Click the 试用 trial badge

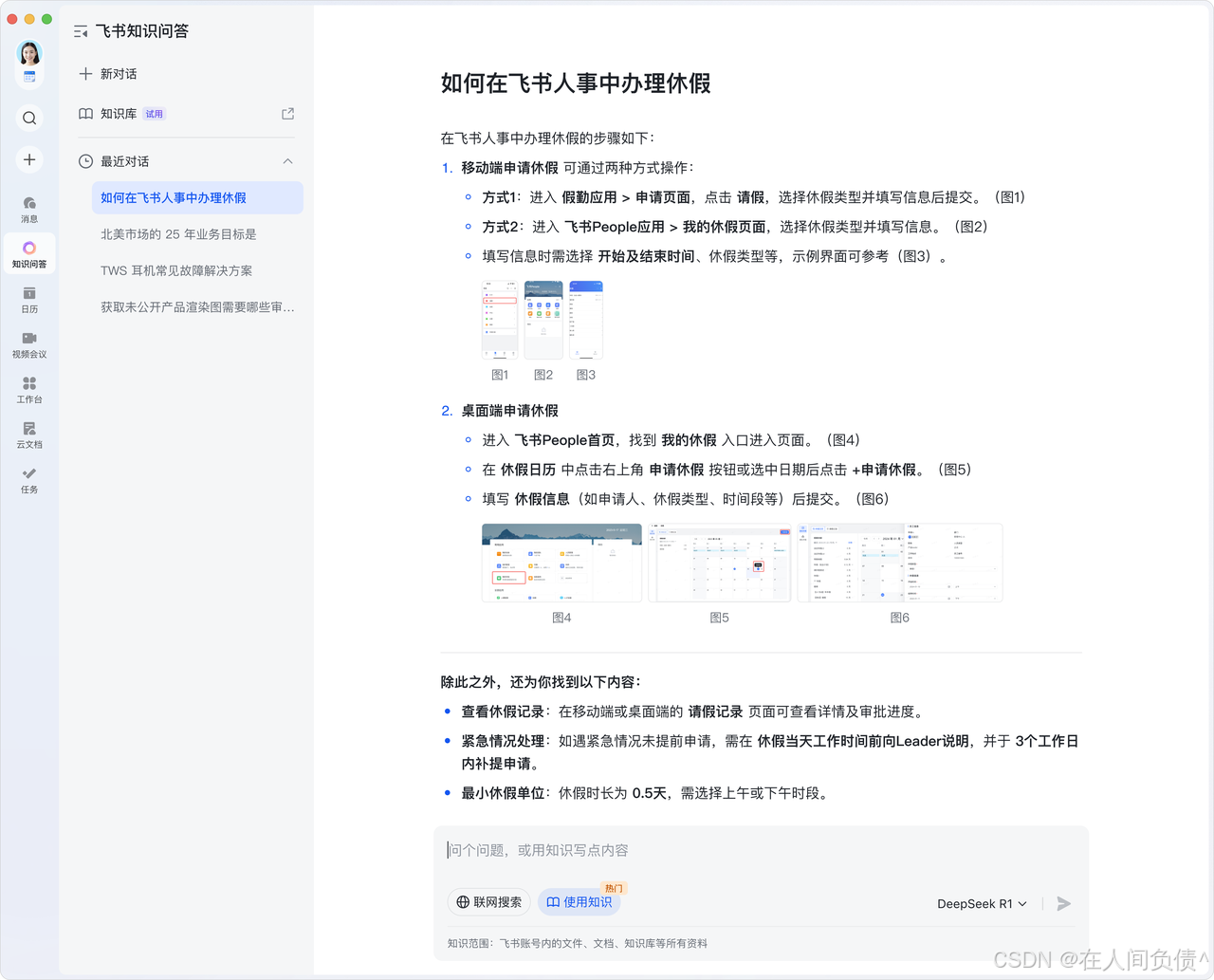pyautogui.click(x=155, y=114)
